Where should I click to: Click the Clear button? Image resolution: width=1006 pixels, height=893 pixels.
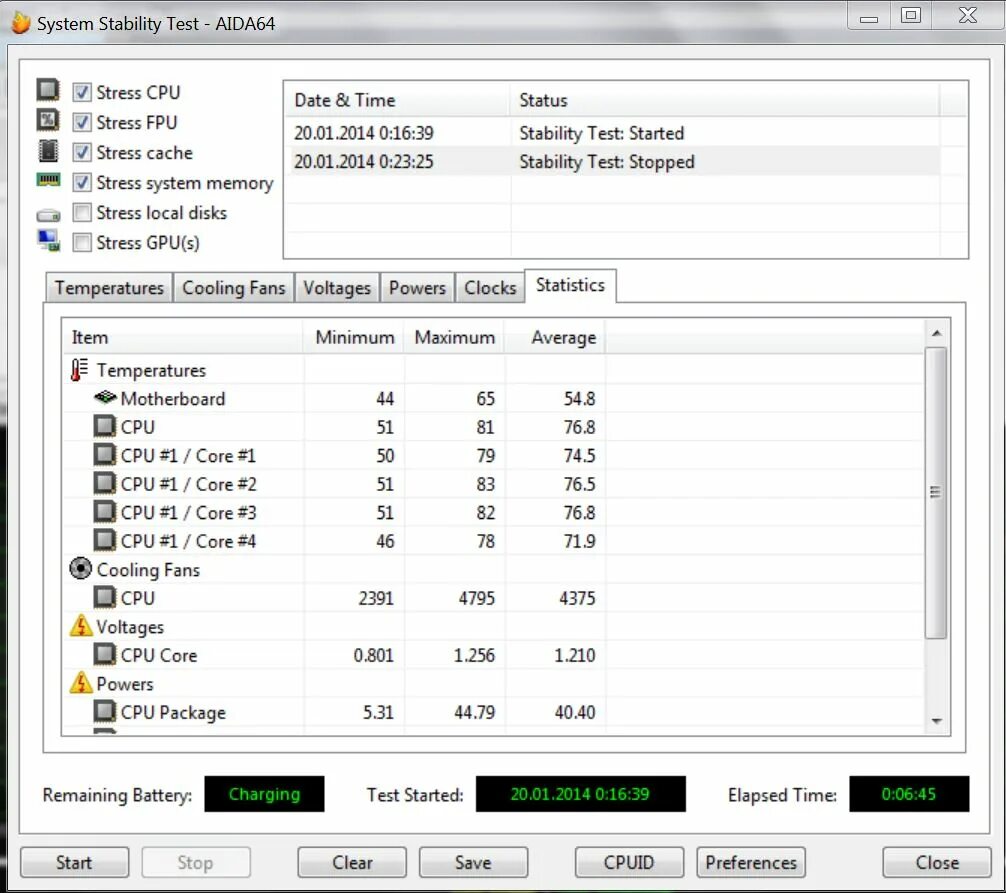click(352, 862)
